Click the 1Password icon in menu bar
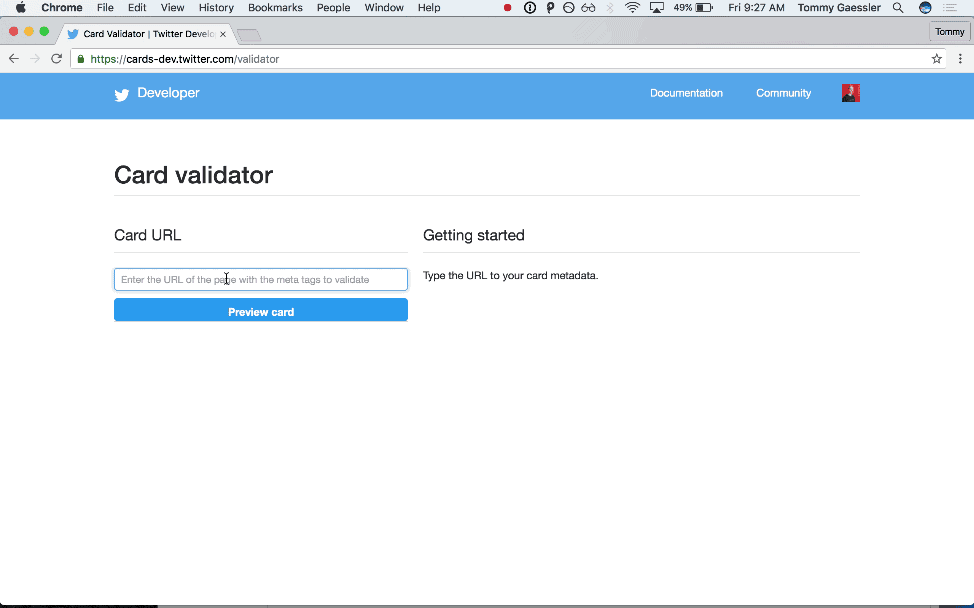 pos(530,7)
